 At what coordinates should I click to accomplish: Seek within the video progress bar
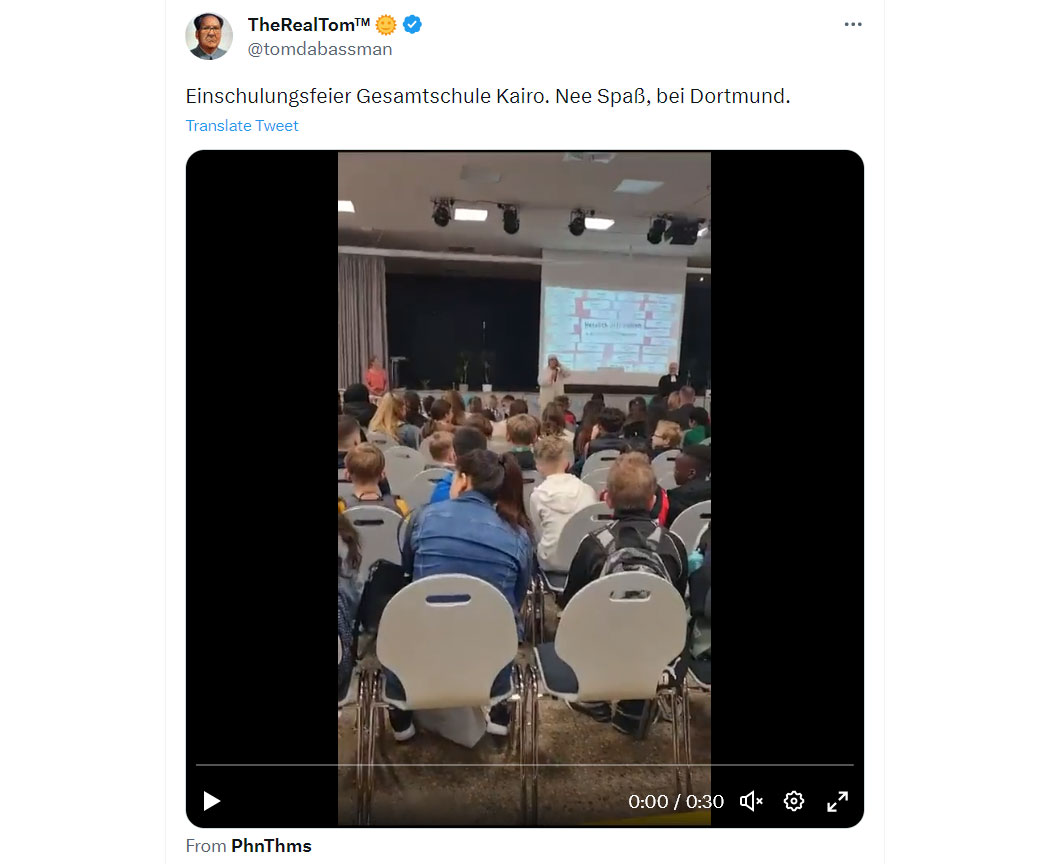(524, 764)
